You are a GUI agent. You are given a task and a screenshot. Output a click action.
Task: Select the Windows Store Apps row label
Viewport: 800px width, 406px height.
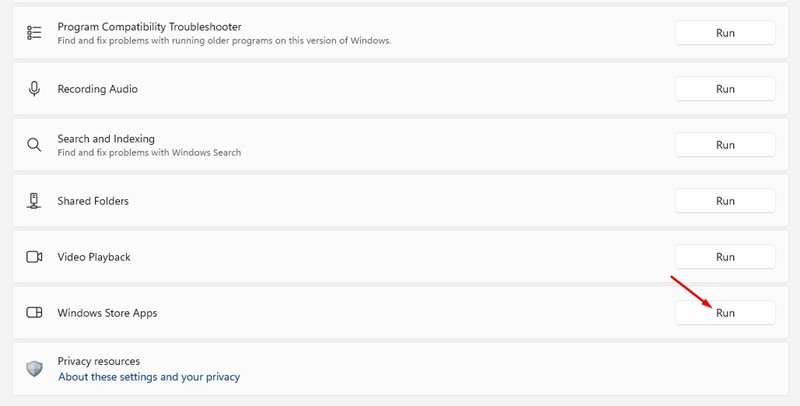tap(107, 313)
